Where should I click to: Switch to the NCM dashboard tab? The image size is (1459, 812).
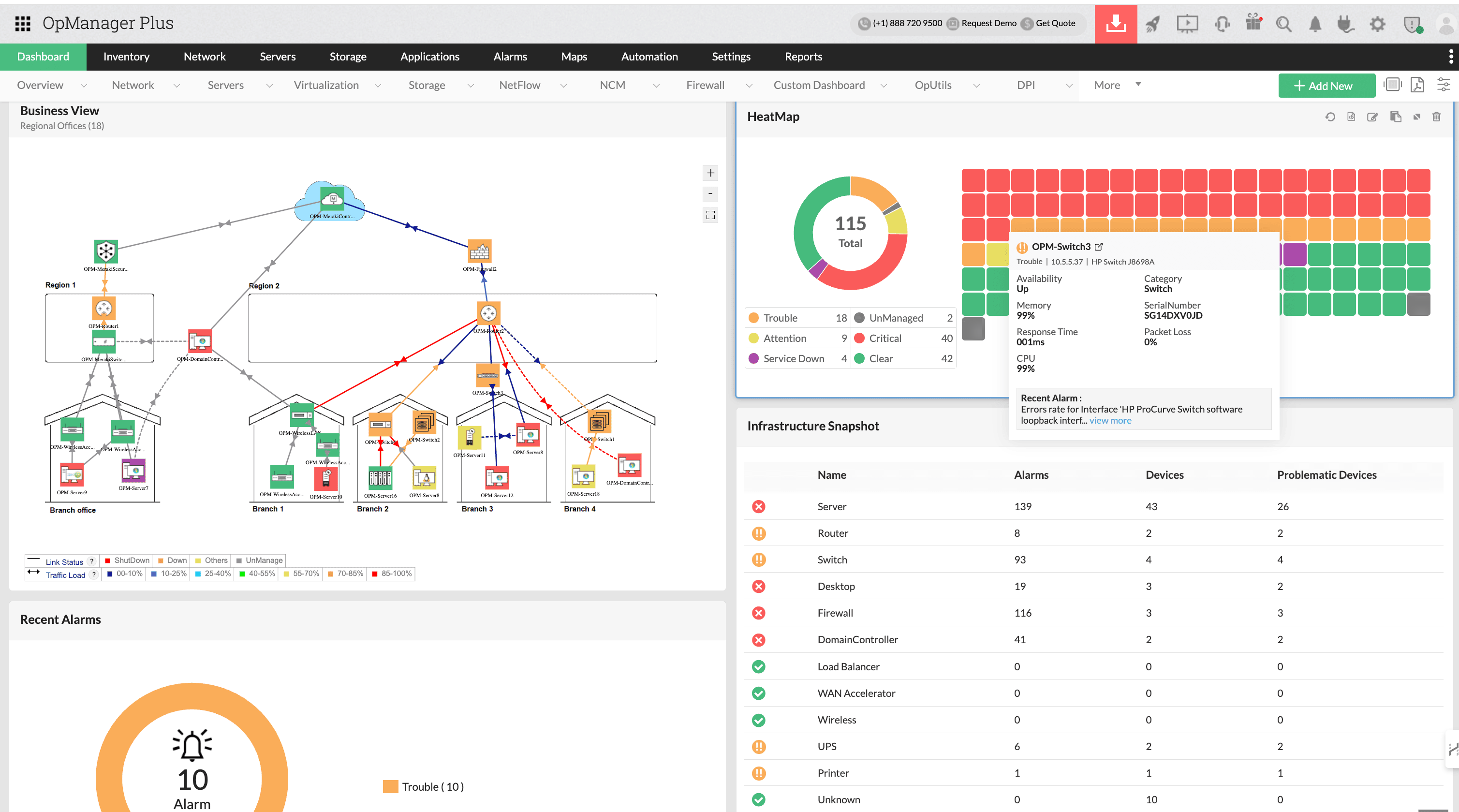pyautogui.click(x=612, y=85)
